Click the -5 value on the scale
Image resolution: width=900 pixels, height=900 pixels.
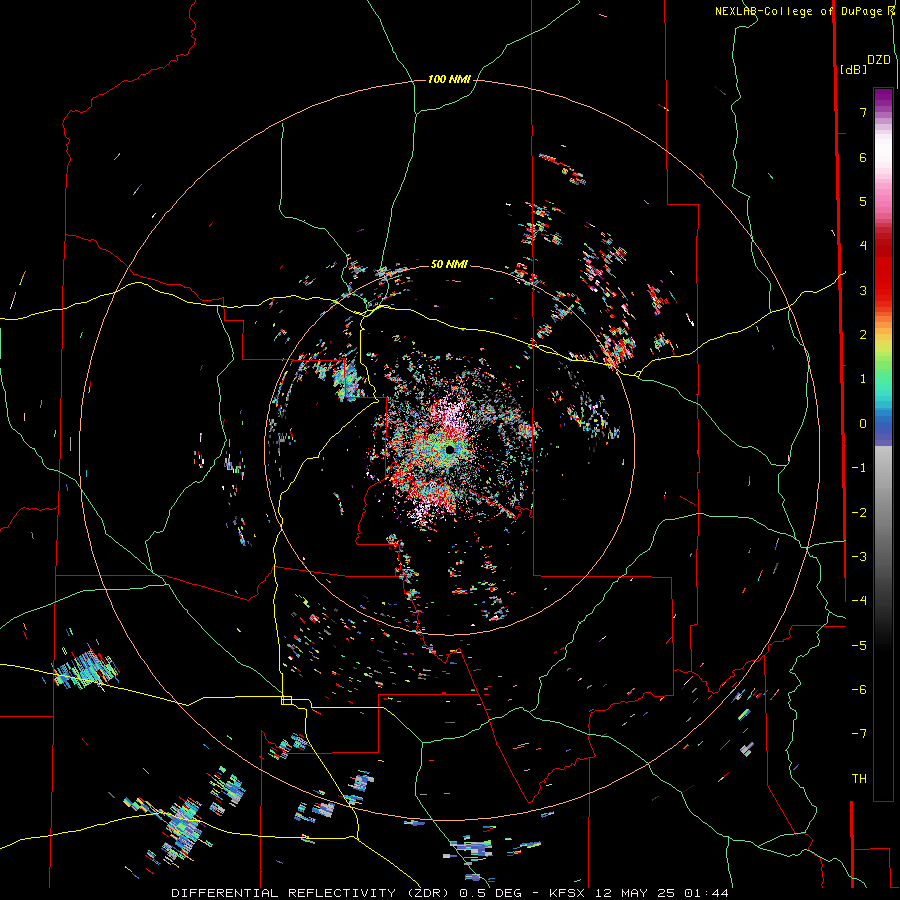[x=859, y=646]
